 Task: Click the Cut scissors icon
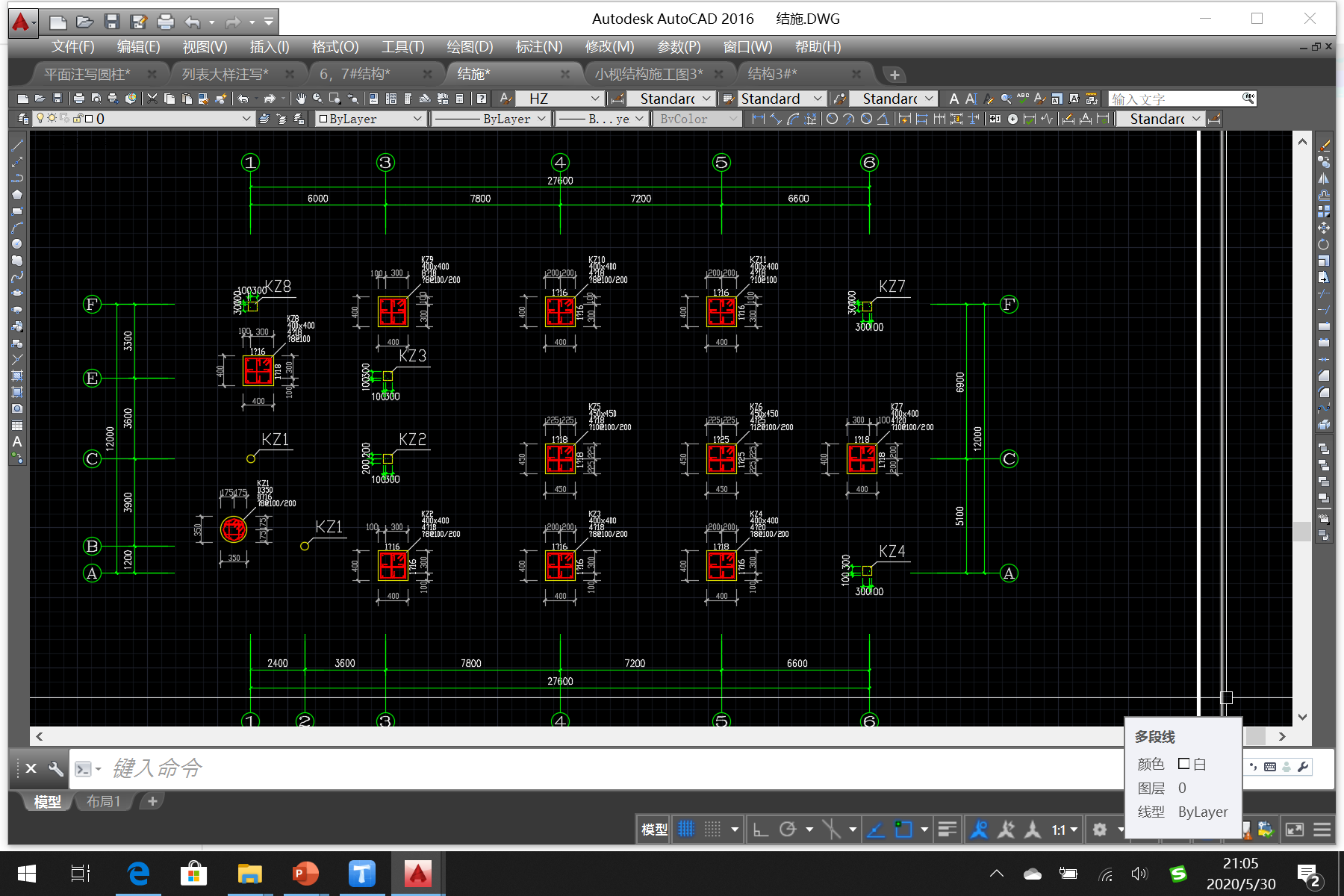pyautogui.click(x=152, y=99)
